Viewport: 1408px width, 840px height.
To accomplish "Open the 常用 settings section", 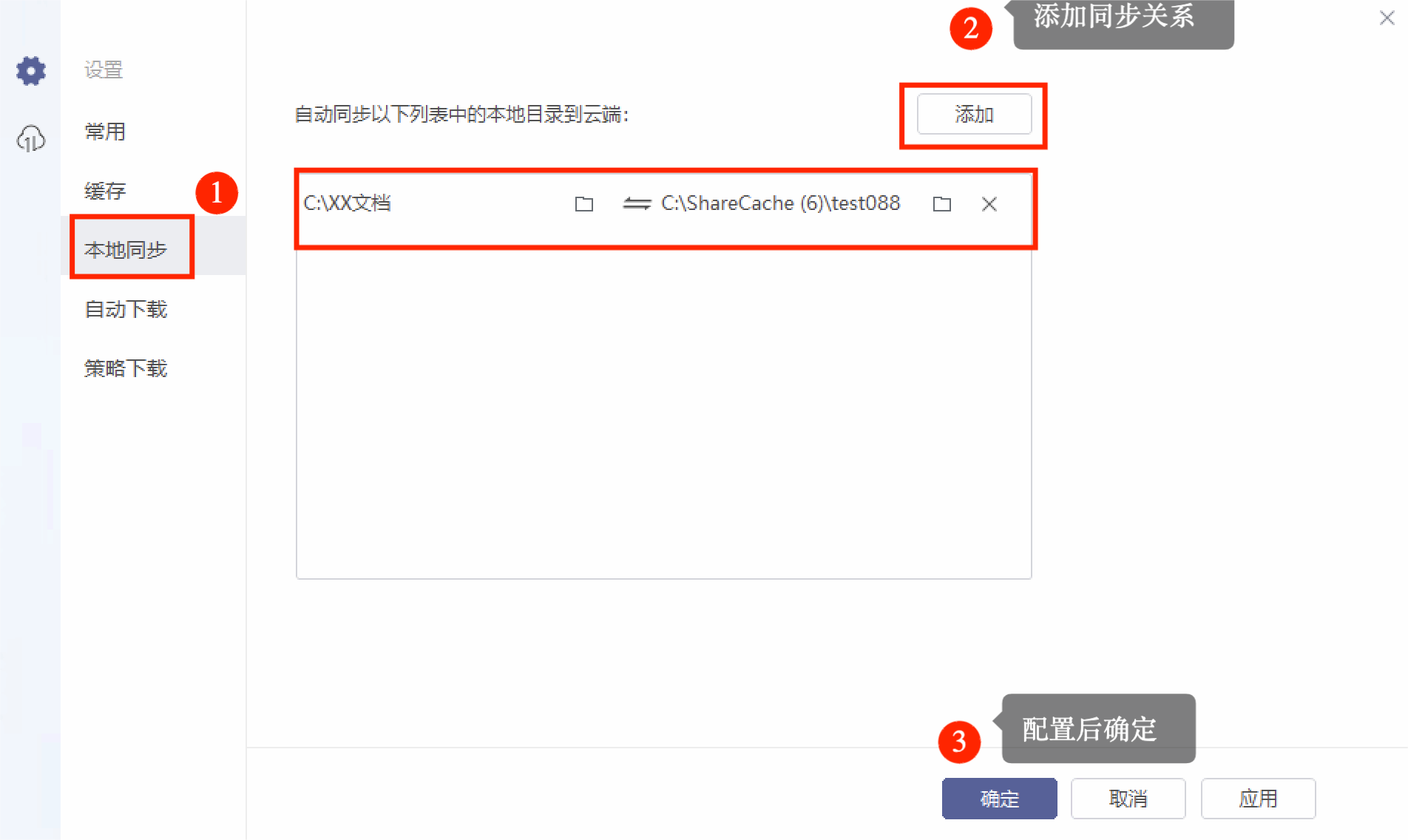I will pyautogui.click(x=105, y=132).
